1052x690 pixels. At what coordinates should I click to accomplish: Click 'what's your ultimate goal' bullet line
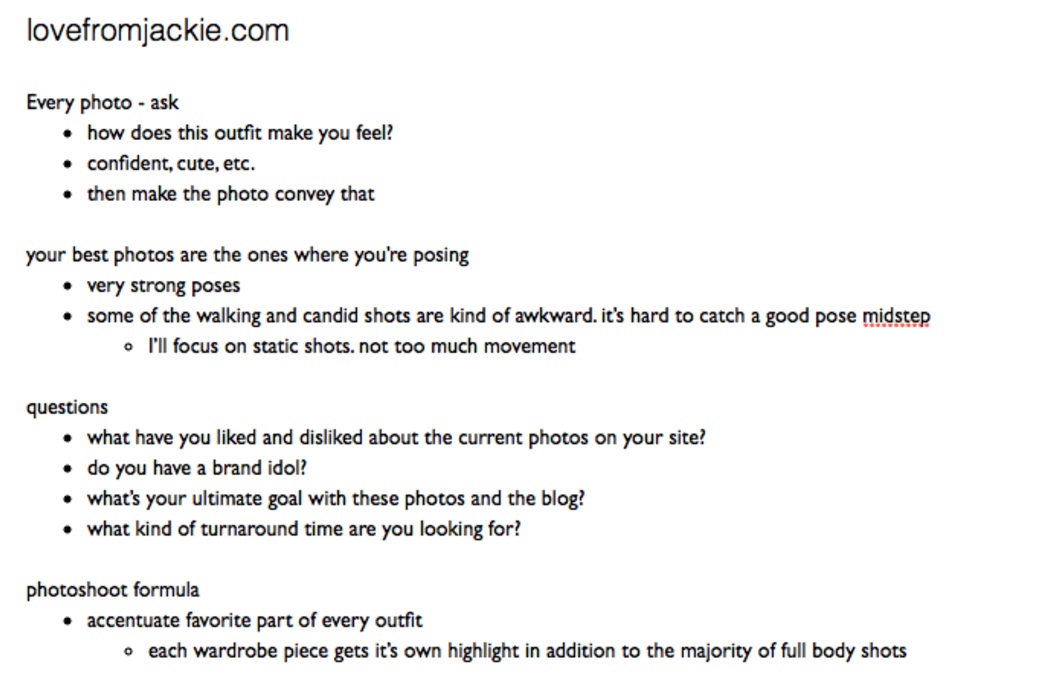(x=335, y=498)
